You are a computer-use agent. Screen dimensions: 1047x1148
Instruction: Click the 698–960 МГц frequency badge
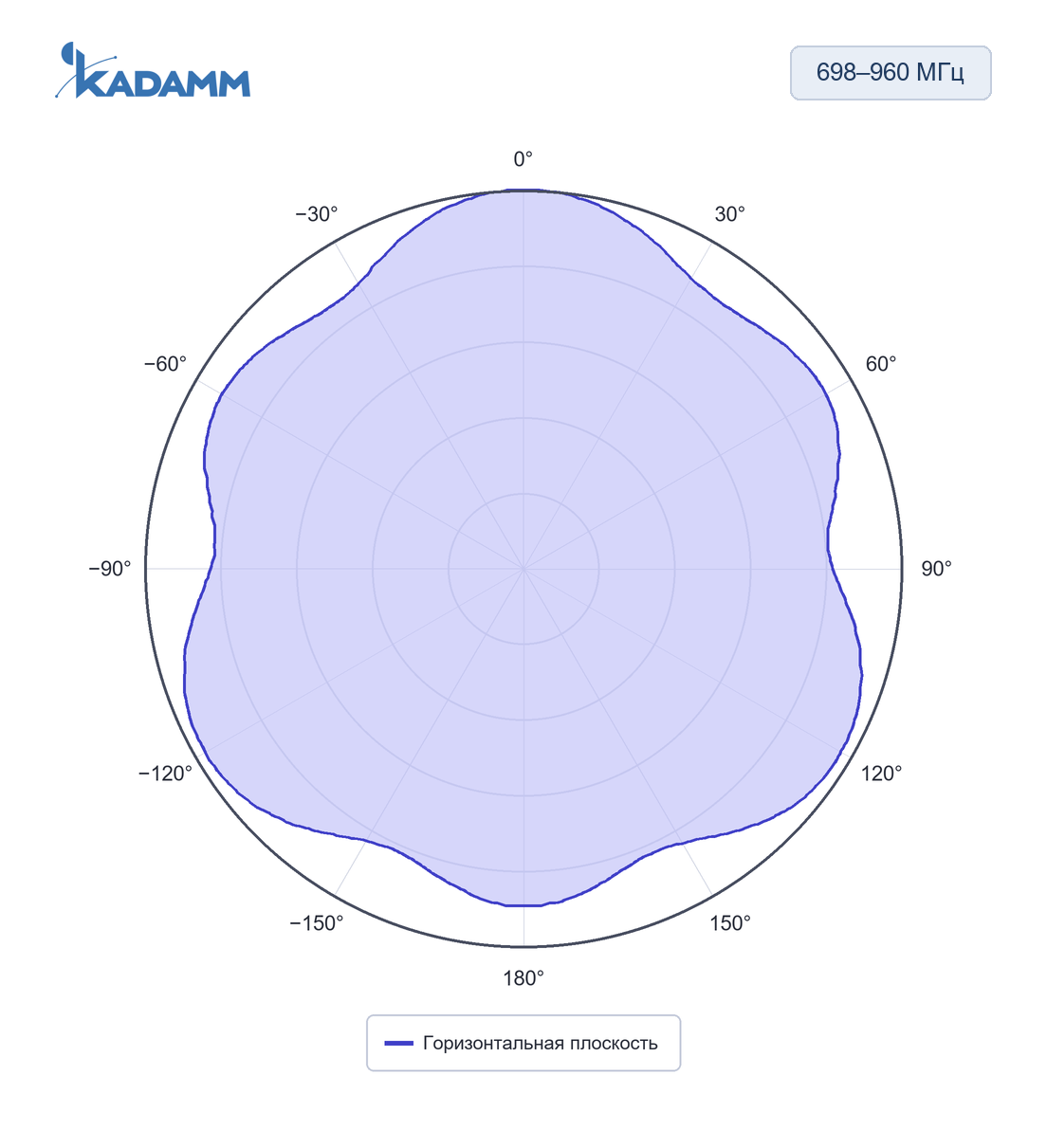(891, 73)
